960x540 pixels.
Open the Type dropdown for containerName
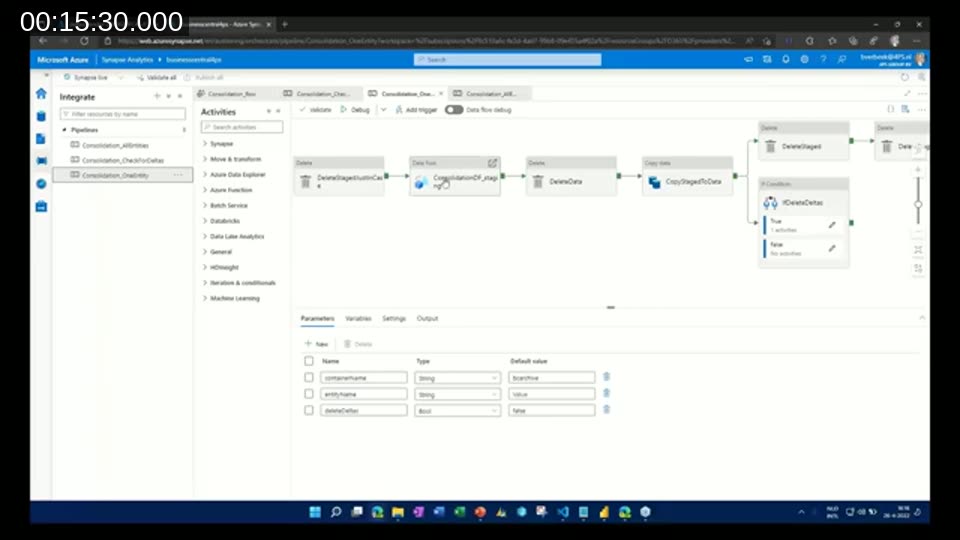(x=457, y=378)
